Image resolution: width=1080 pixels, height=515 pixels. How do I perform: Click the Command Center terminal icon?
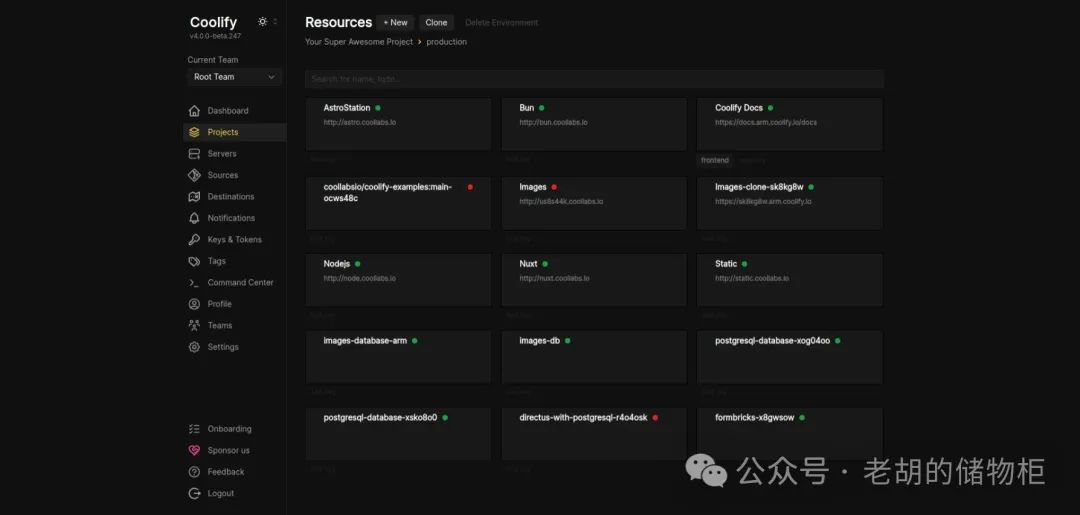[x=194, y=282]
